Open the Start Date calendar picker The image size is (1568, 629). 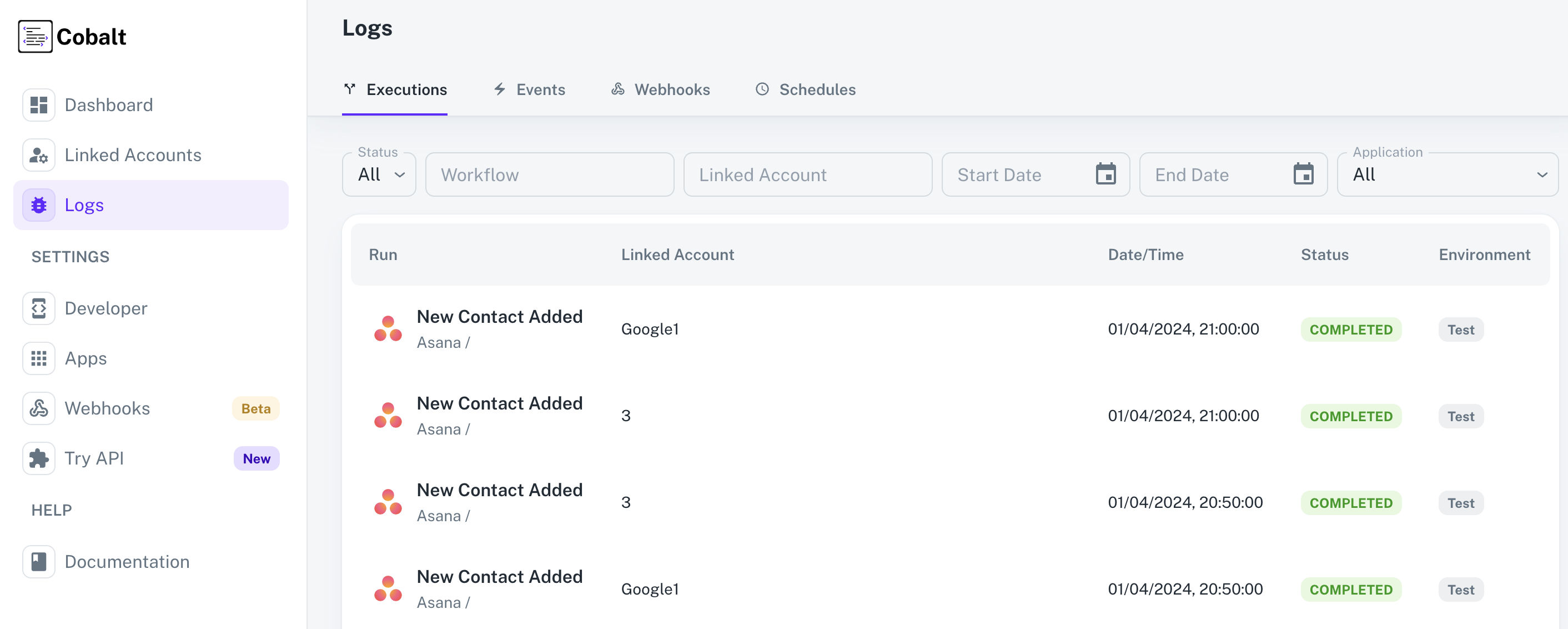coord(1107,174)
